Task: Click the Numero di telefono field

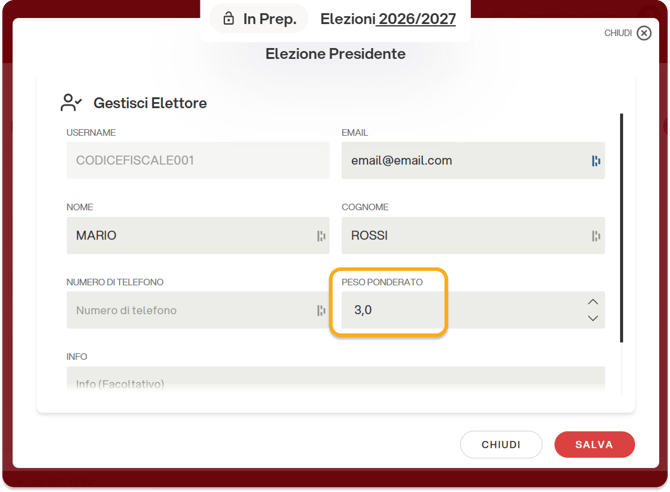Action: 198,310
